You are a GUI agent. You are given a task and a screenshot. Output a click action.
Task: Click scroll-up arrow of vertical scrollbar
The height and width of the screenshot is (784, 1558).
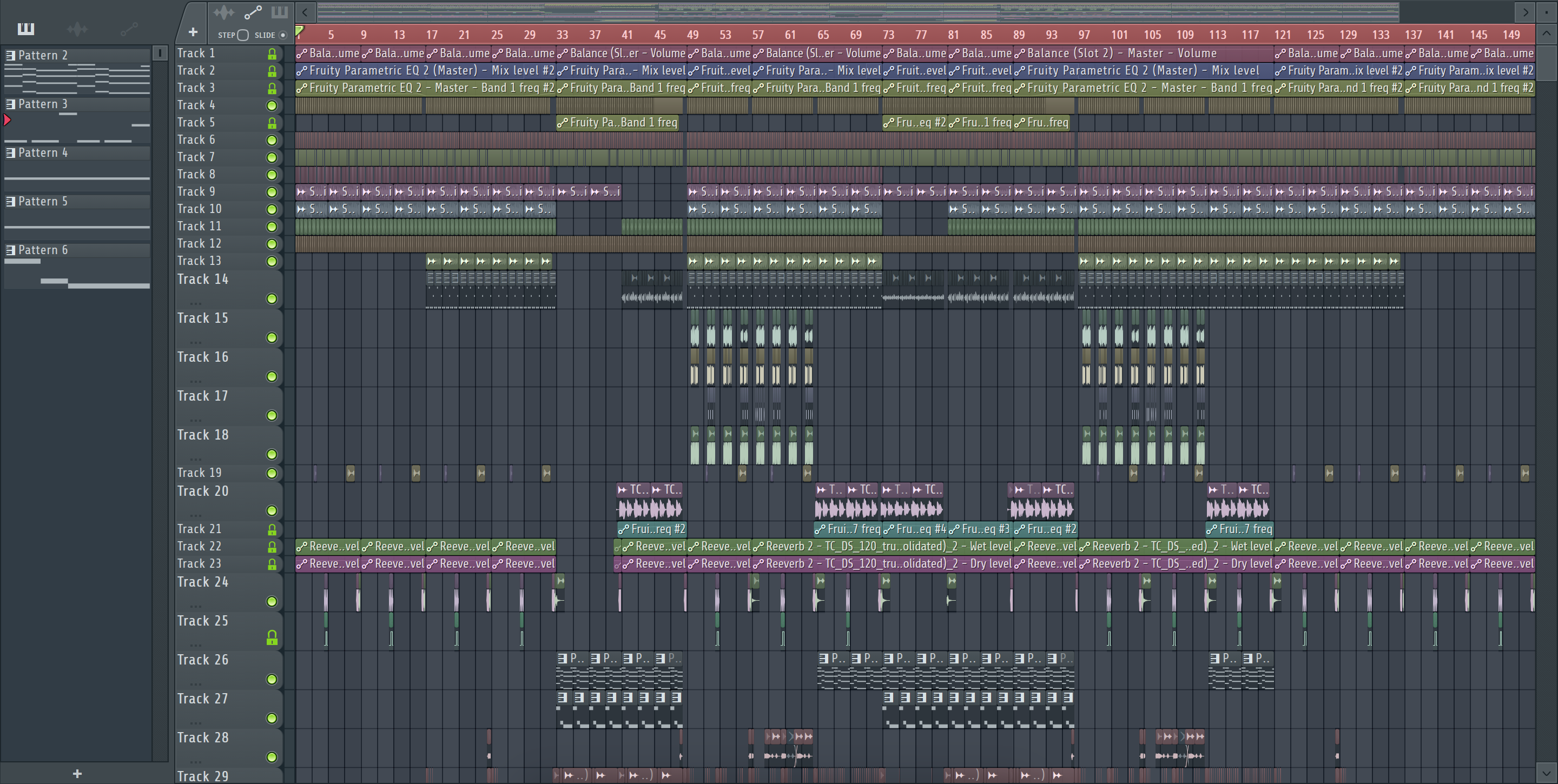(x=1547, y=34)
